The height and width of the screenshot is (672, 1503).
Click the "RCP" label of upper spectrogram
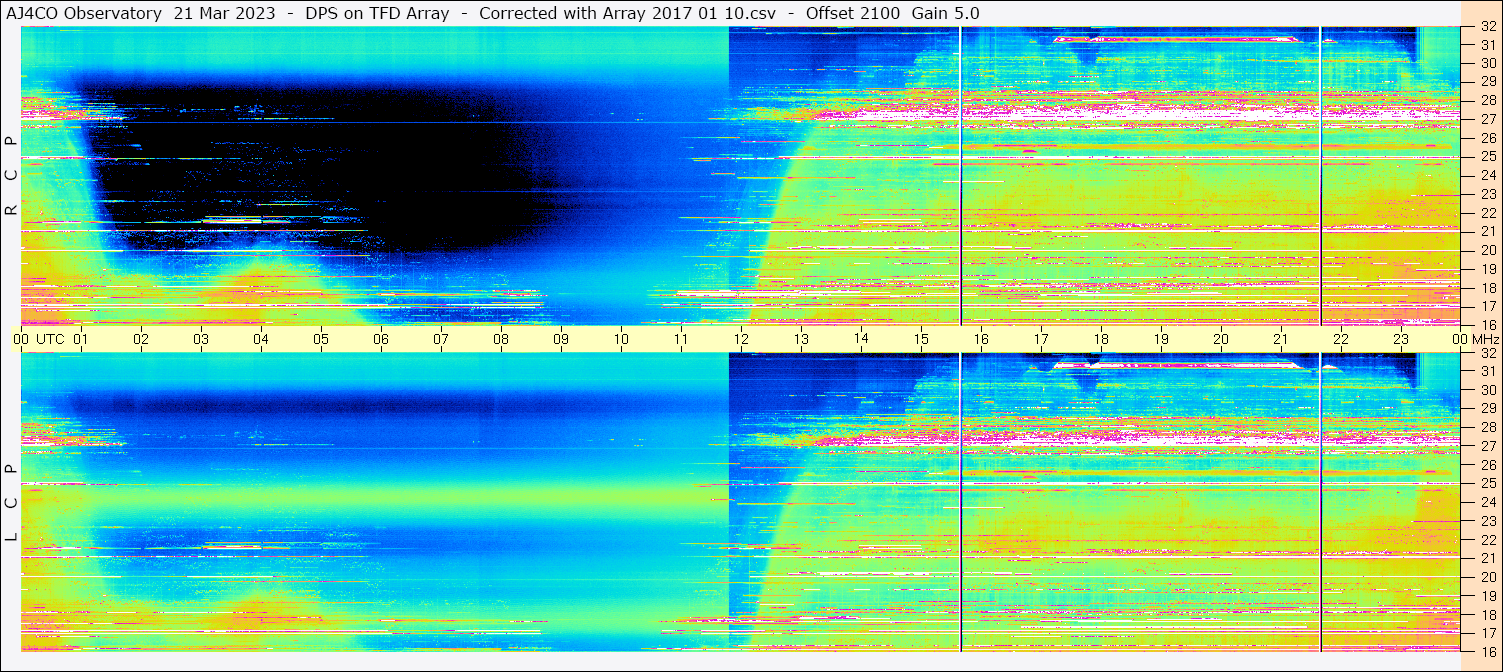click(11, 175)
